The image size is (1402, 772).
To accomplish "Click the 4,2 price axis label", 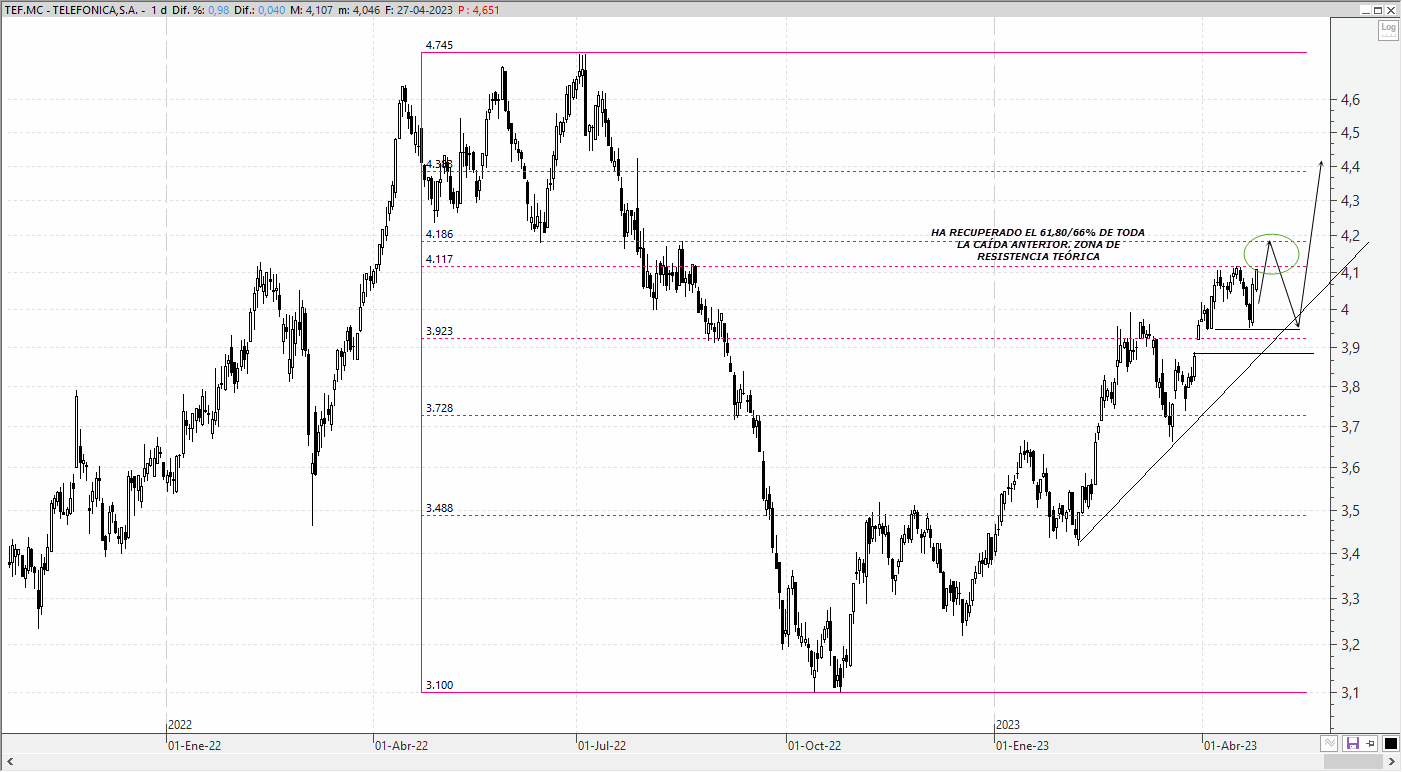I will (x=1350, y=236).
